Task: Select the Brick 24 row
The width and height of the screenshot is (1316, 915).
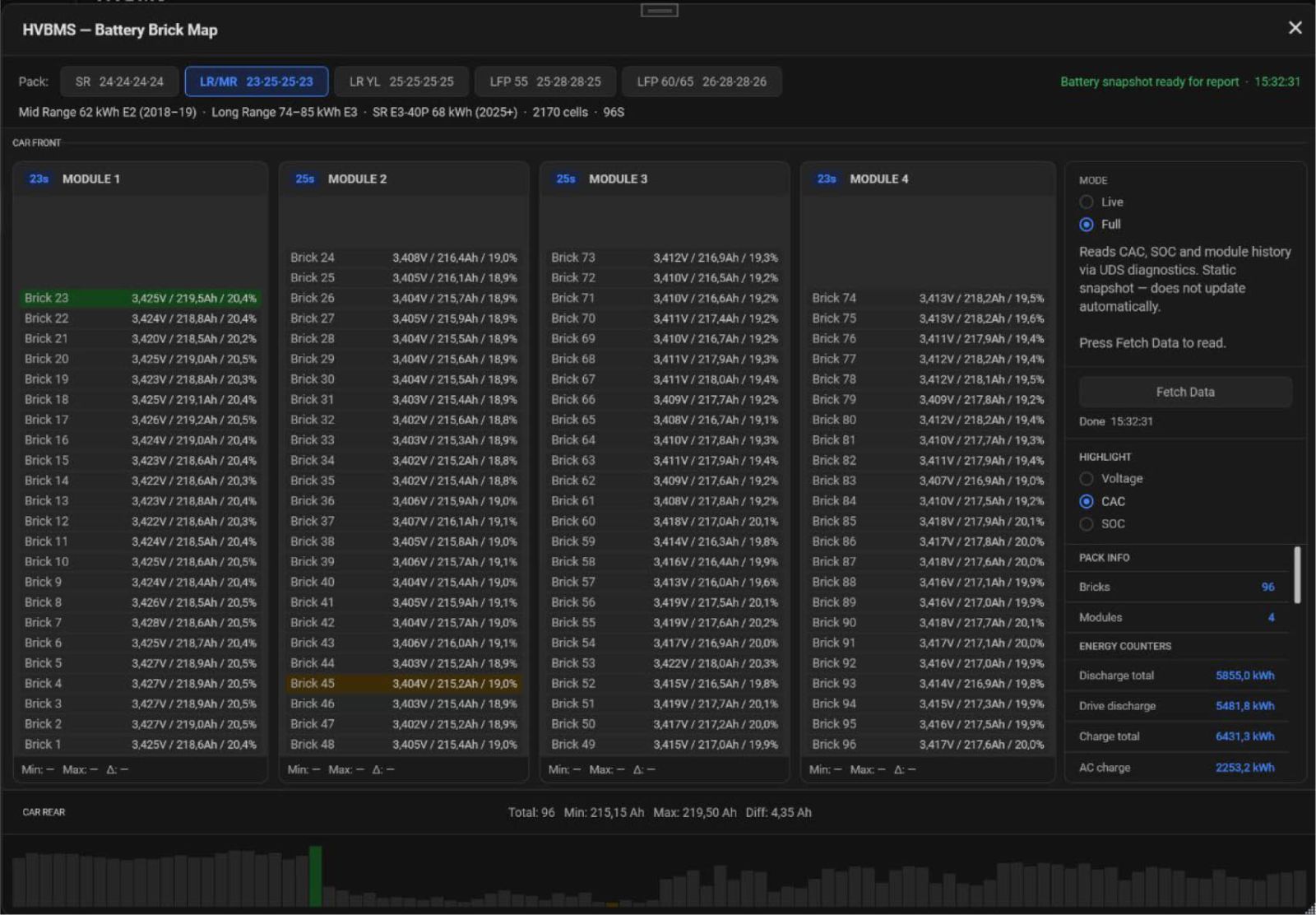Action: (404, 258)
